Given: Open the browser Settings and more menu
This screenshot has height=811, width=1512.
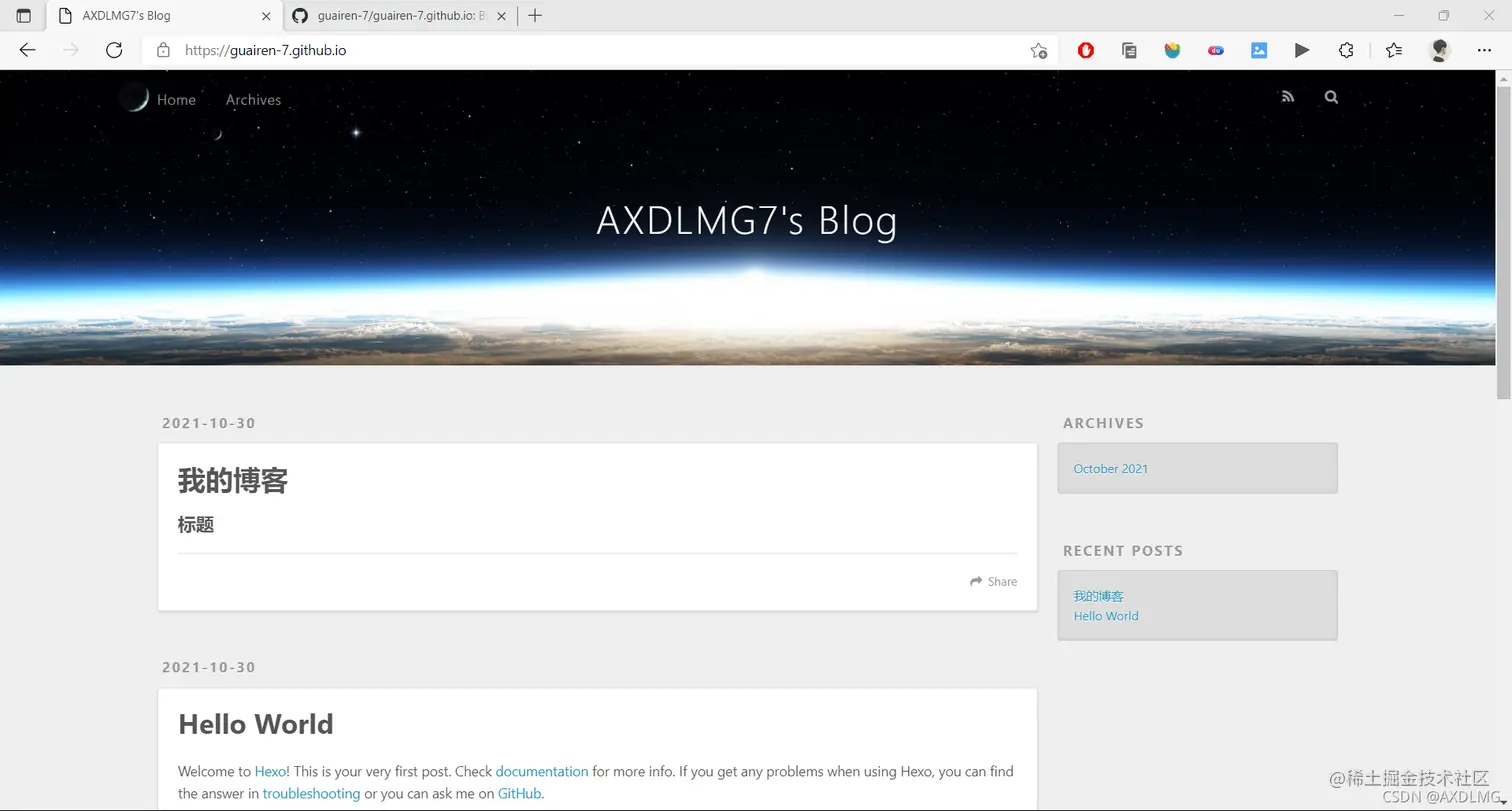Looking at the screenshot, I should click(1484, 50).
